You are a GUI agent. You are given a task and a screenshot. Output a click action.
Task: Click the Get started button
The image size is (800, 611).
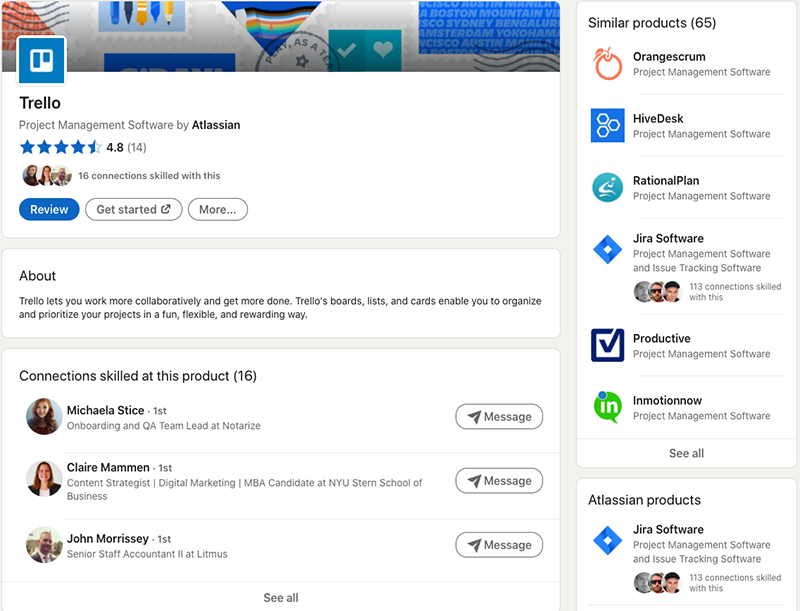point(133,209)
